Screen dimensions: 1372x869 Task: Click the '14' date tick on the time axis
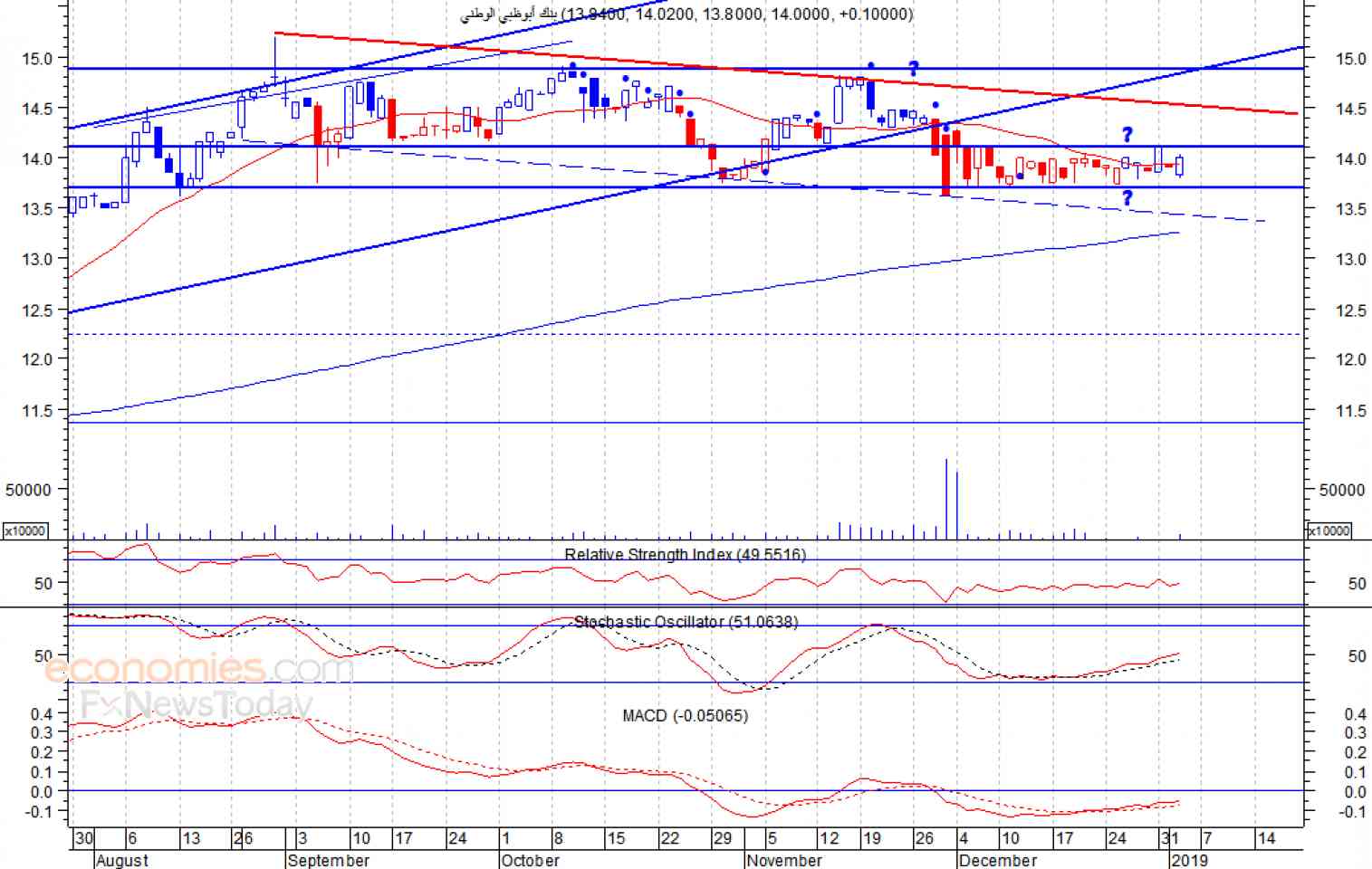pos(1266,838)
